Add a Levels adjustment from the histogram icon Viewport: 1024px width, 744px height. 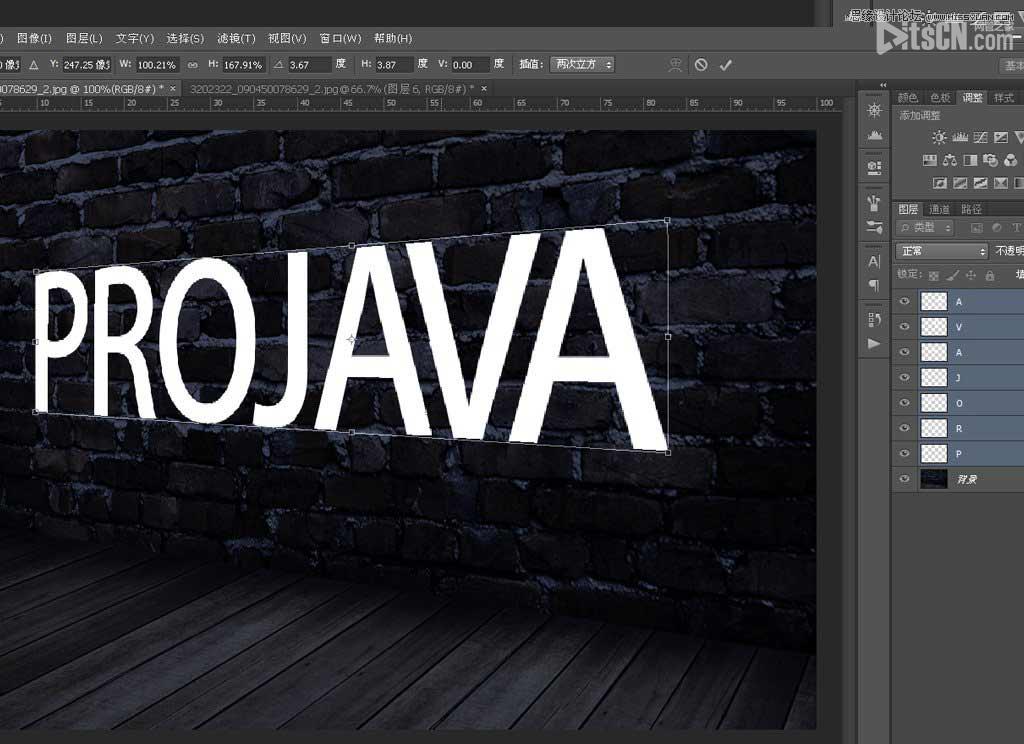click(960, 138)
